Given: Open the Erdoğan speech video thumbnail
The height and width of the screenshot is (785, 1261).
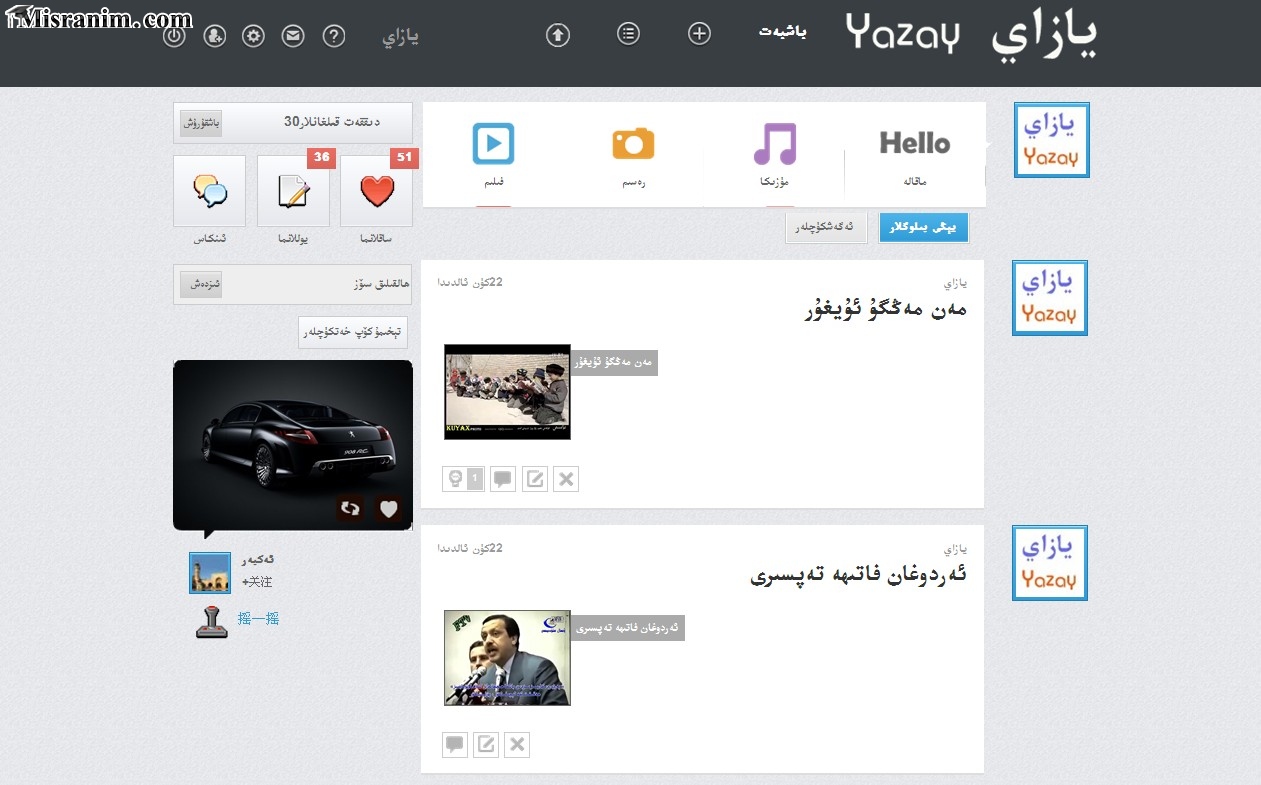Looking at the screenshot, I should [x=507, y=658].
